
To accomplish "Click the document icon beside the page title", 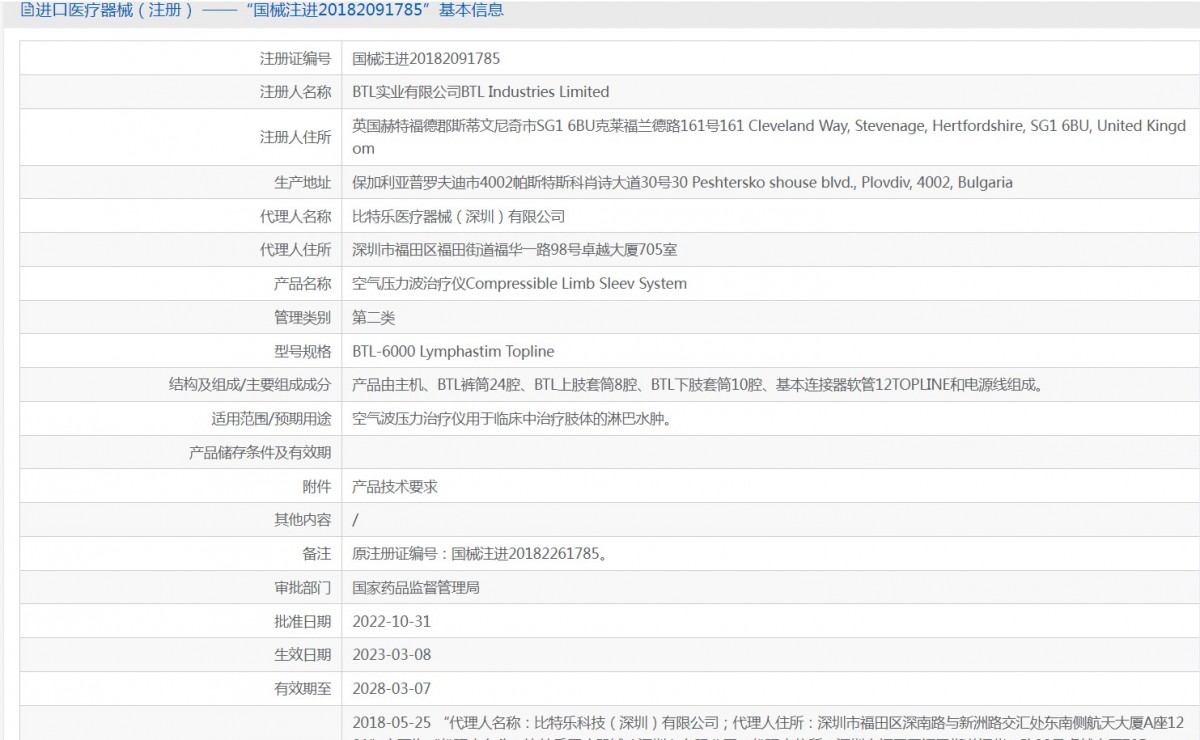I will (x=26, y=10).
